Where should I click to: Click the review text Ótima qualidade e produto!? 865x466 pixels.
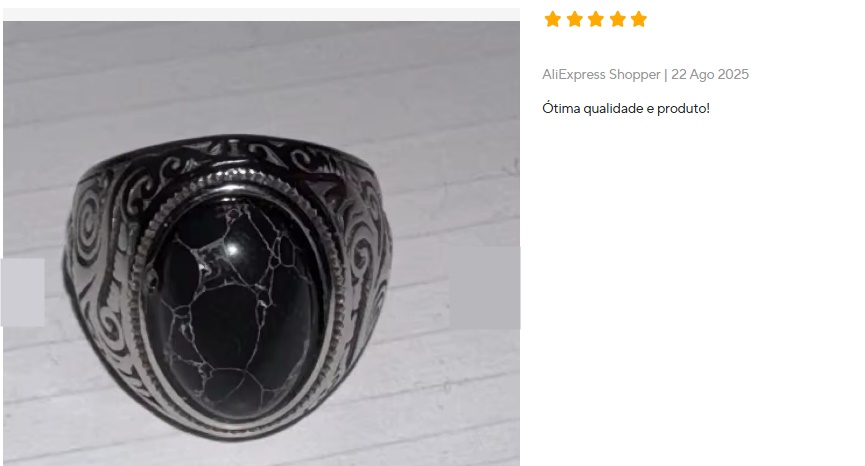coord(626,108)
